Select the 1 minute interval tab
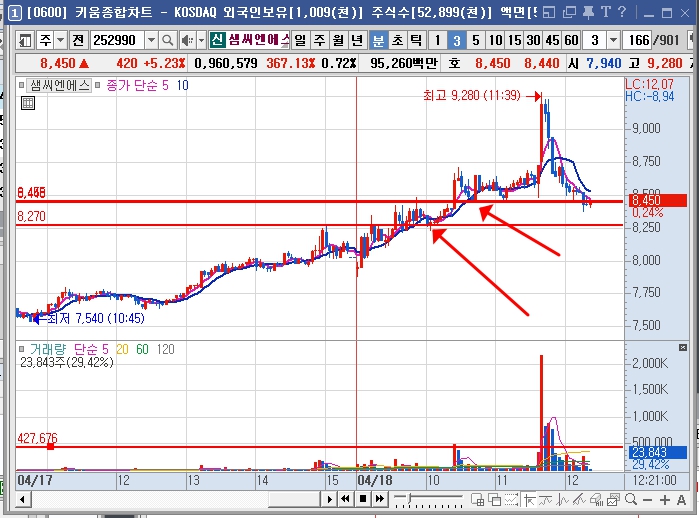Image resolution: width=699 pixels, height=518 pixels. [438, 41]
